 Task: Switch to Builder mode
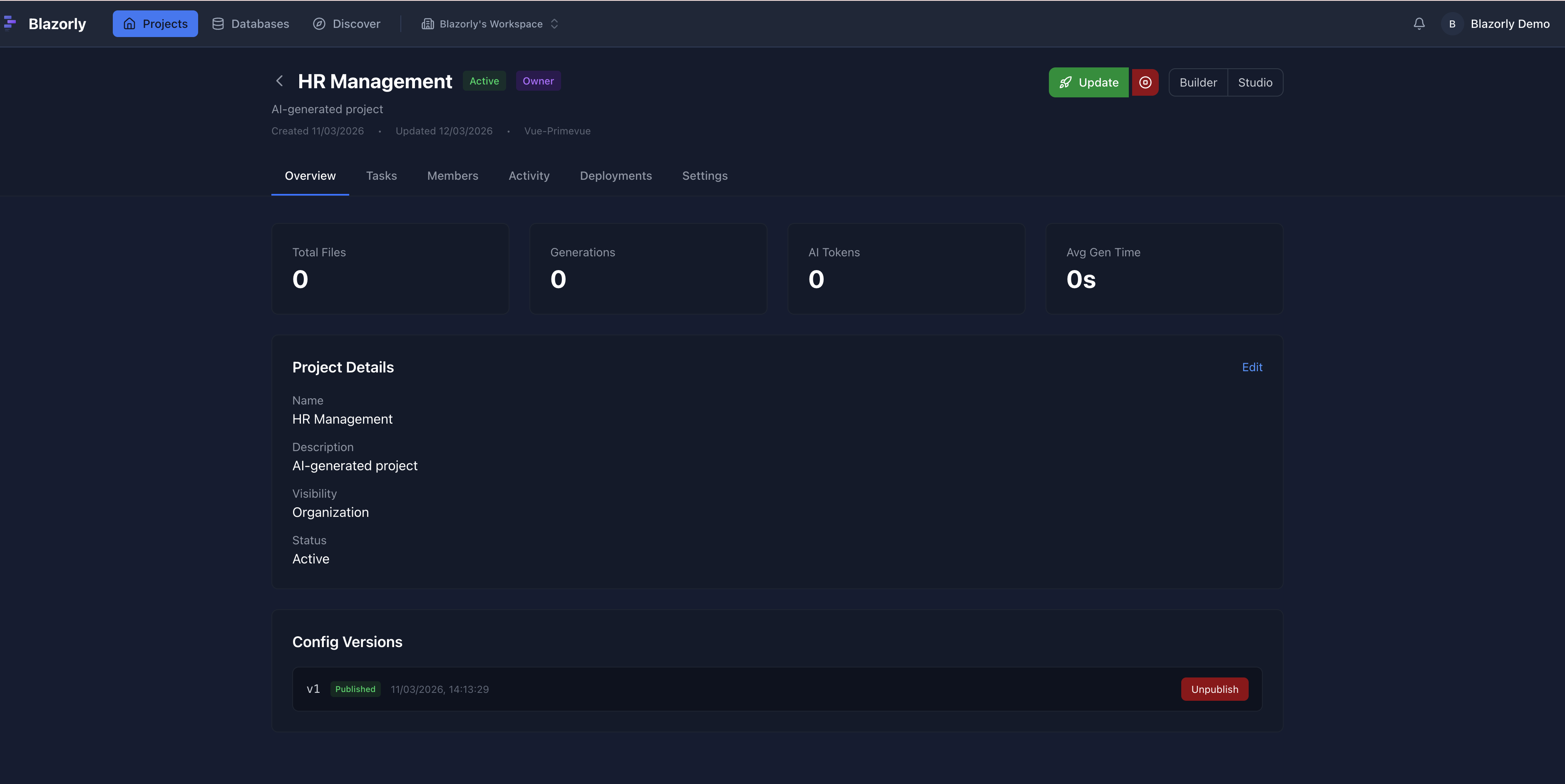1198,82
